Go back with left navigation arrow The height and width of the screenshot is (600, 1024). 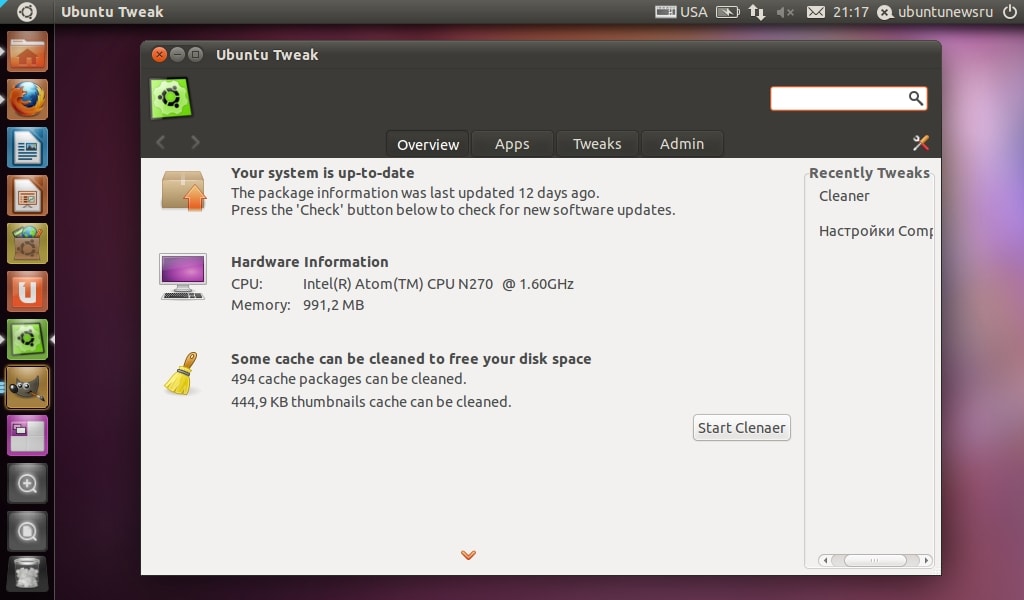click(161, 142)
